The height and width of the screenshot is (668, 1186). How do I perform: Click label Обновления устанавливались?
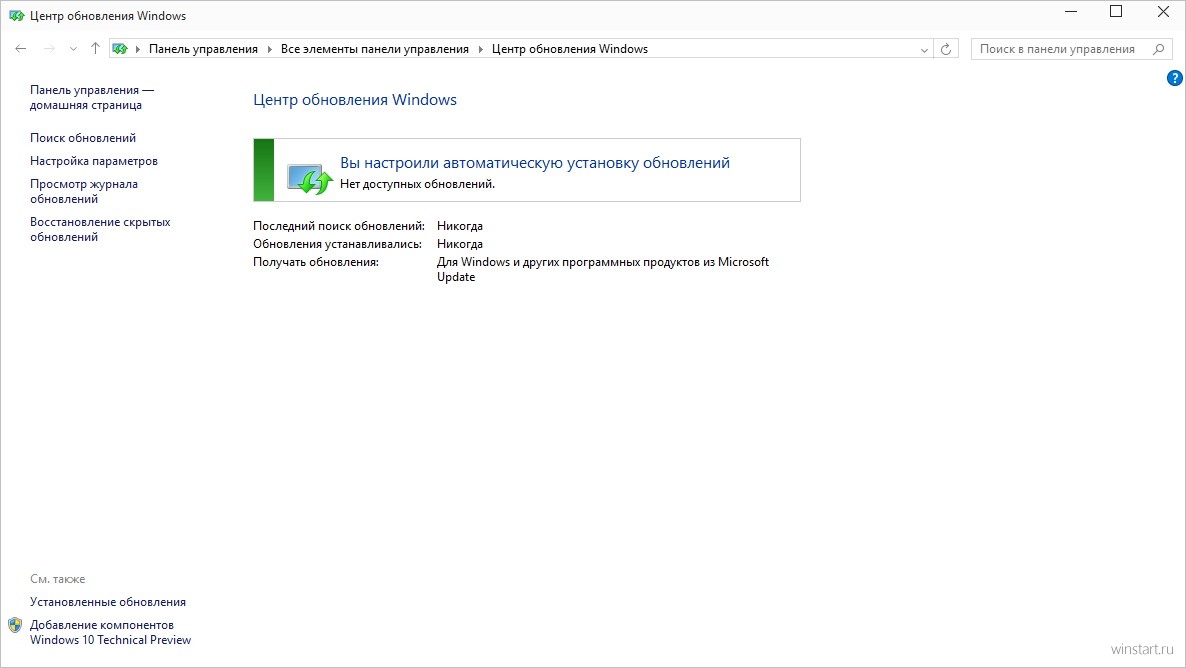point(337,244)
